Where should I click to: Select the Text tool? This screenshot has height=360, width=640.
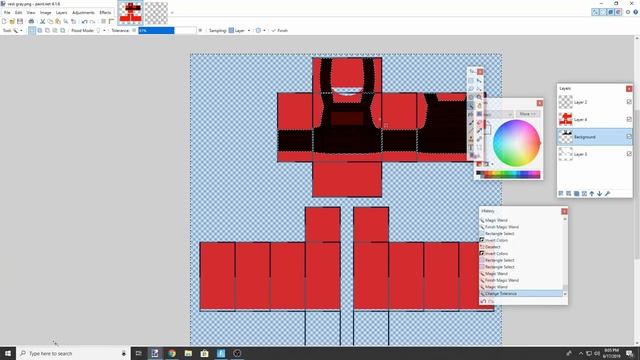click(x=471, y=147)
